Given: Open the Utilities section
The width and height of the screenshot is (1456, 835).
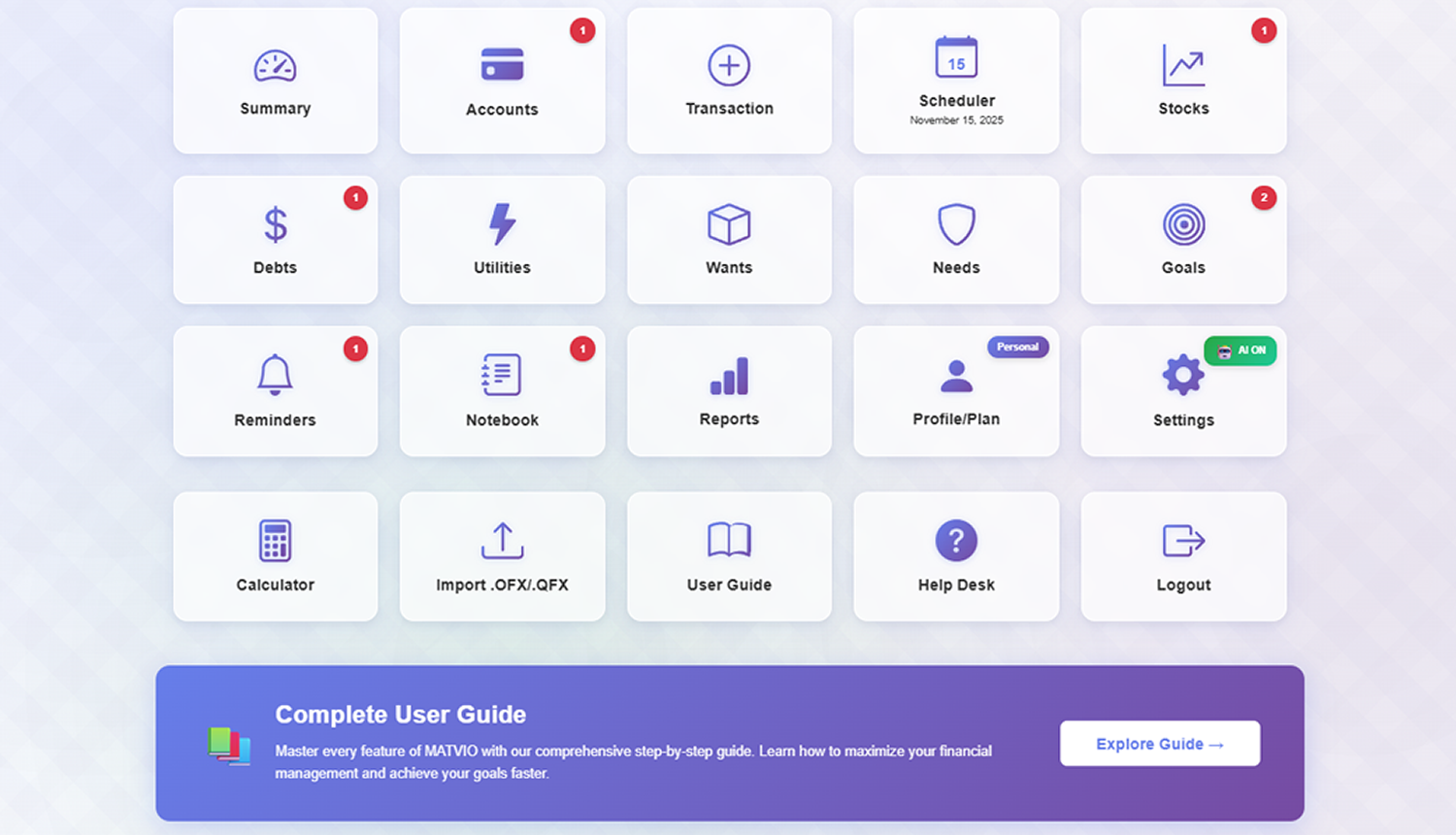Looking at the screenshot, I should 502,239.
